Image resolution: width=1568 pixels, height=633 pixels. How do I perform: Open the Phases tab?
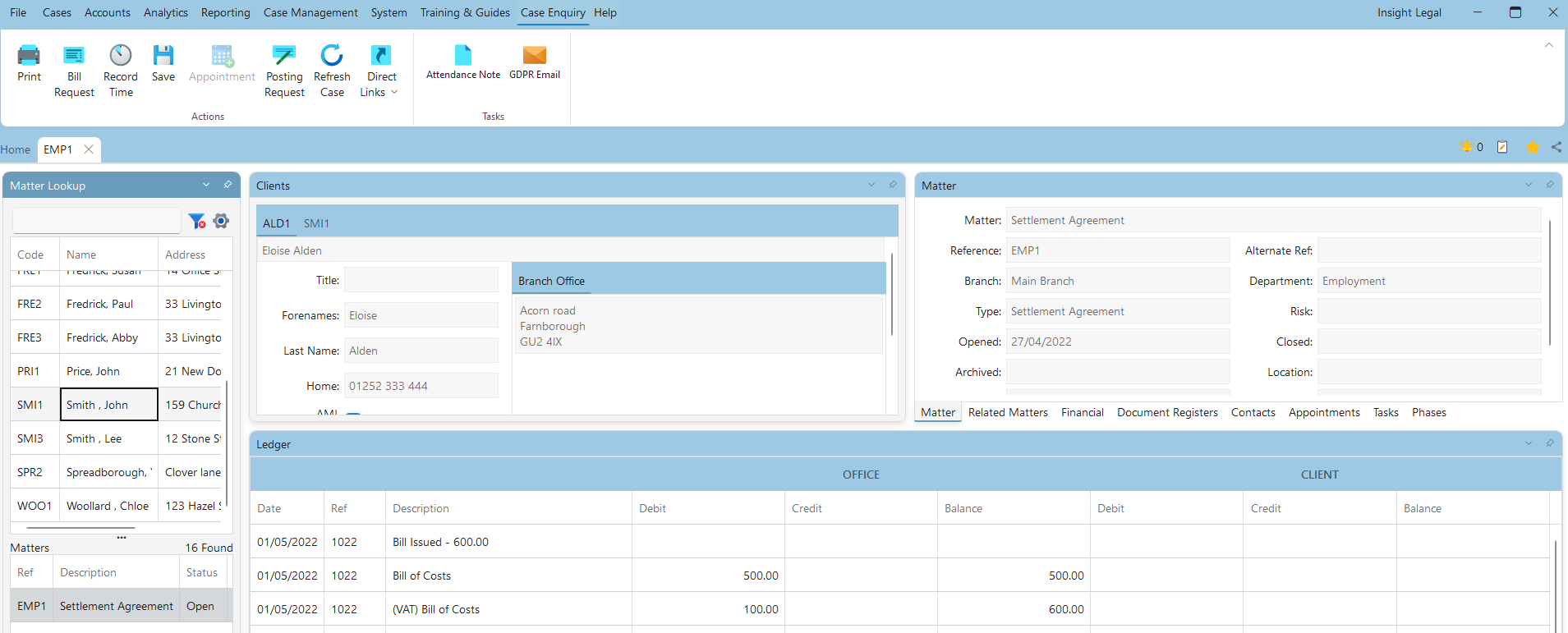click(1429, 412)
